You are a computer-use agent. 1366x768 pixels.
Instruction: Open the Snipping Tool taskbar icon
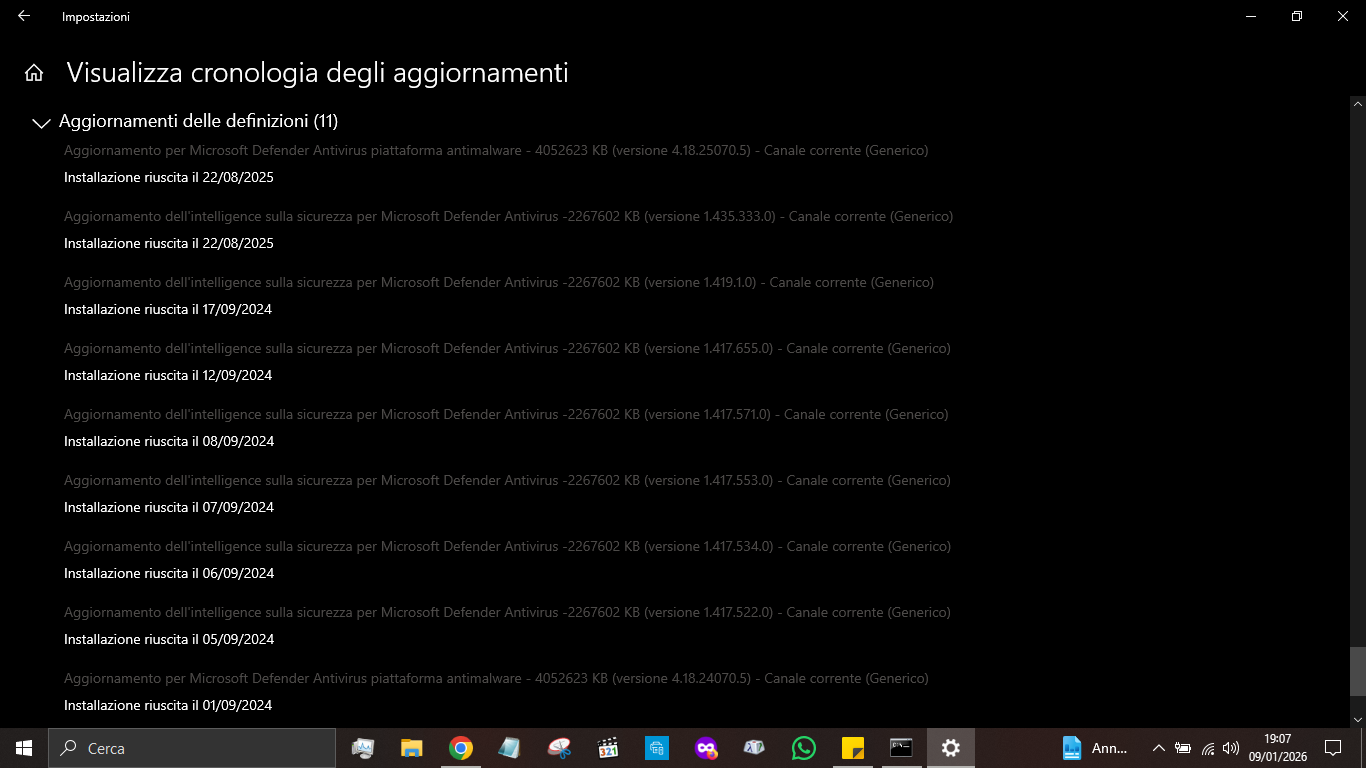559,748
